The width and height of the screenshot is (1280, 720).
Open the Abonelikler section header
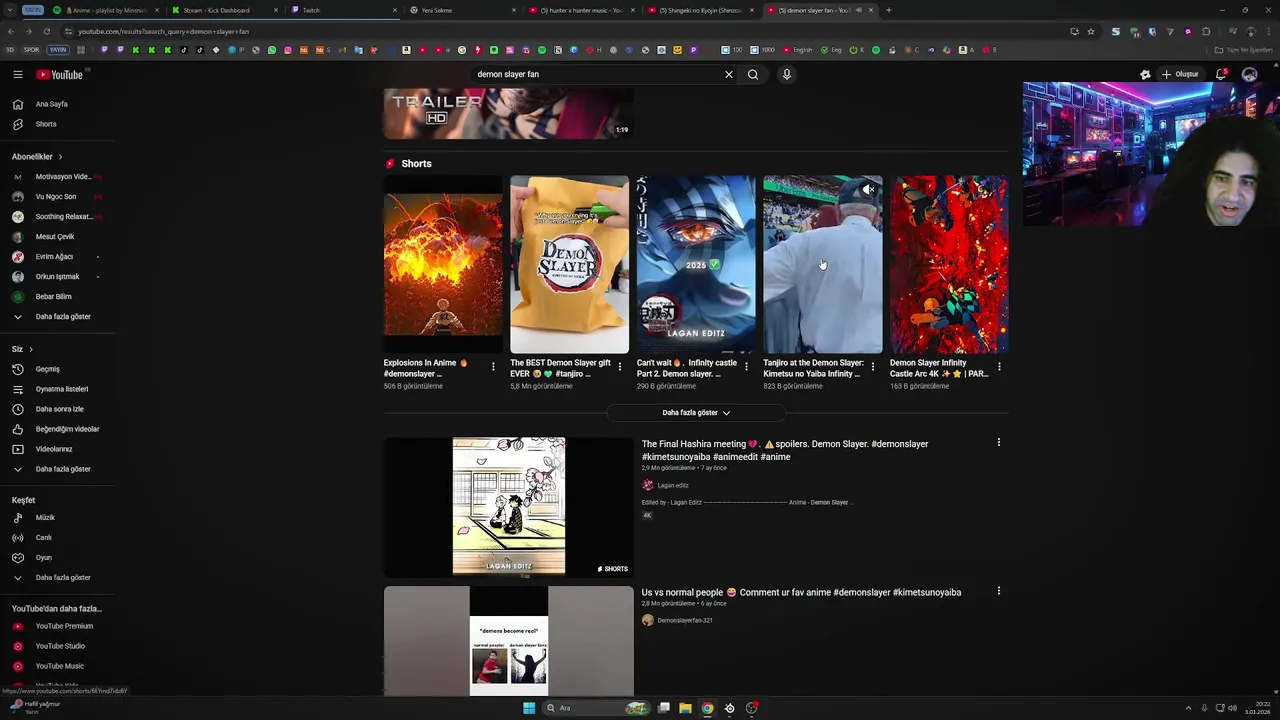[x=37, y=157]
